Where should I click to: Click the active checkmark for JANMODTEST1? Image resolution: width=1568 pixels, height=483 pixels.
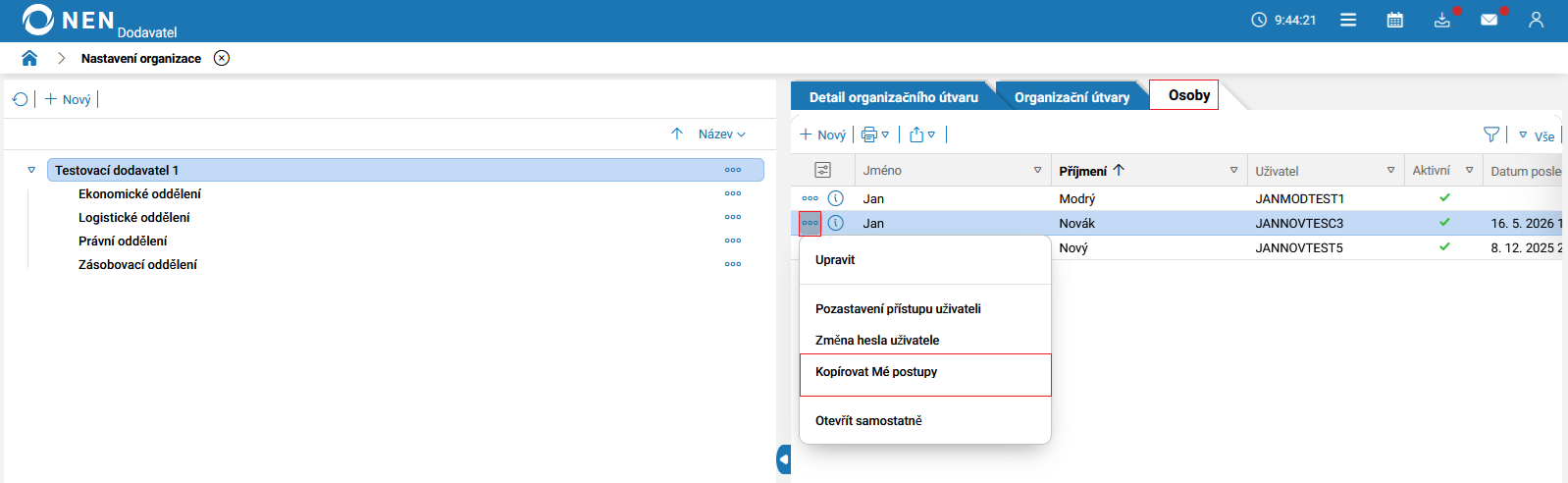click(1444, 197)
